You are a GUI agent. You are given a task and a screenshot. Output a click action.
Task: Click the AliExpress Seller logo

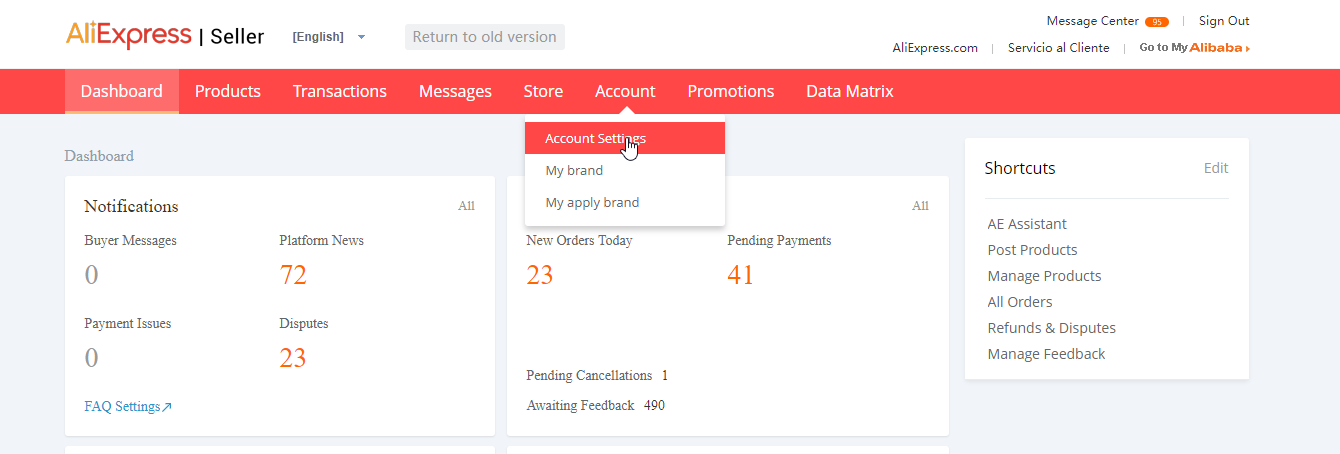(165, 36)
